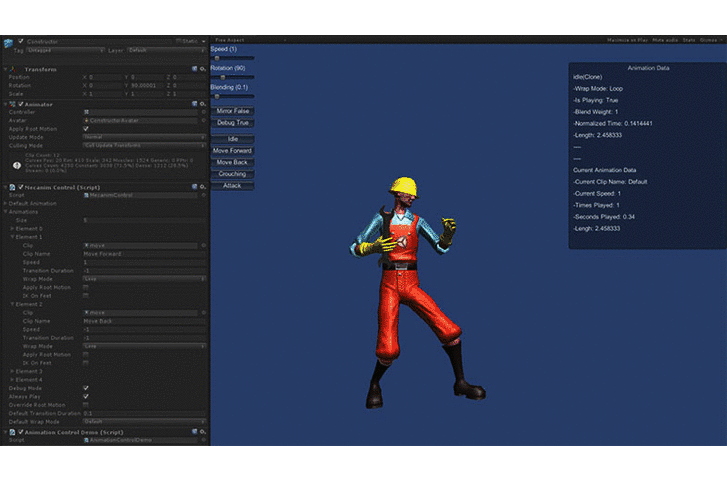Open the Update Mode dropdown

[x=144, y=137]
